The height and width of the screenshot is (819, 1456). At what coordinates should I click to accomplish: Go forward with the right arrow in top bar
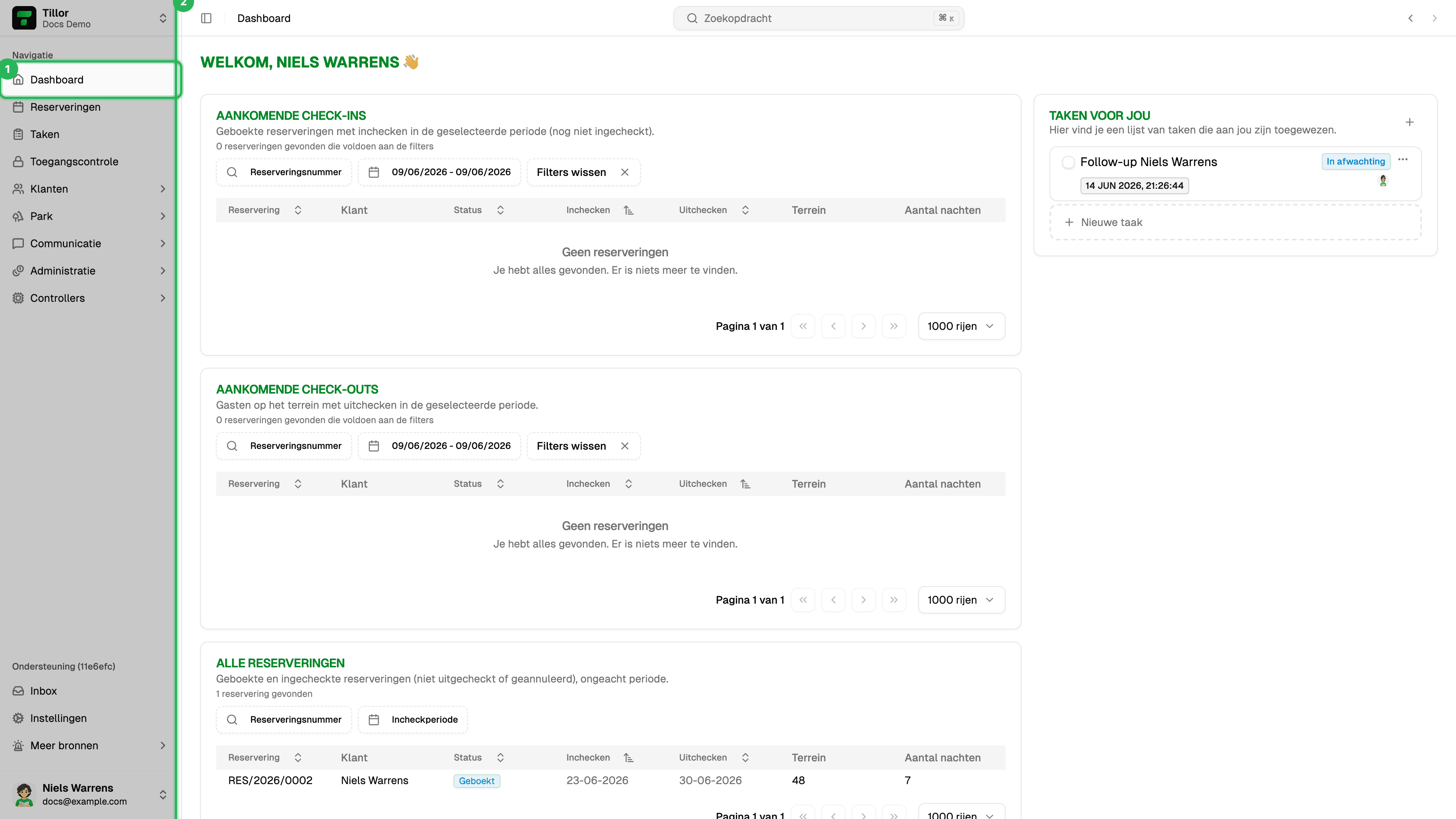tap(1434, 18)
